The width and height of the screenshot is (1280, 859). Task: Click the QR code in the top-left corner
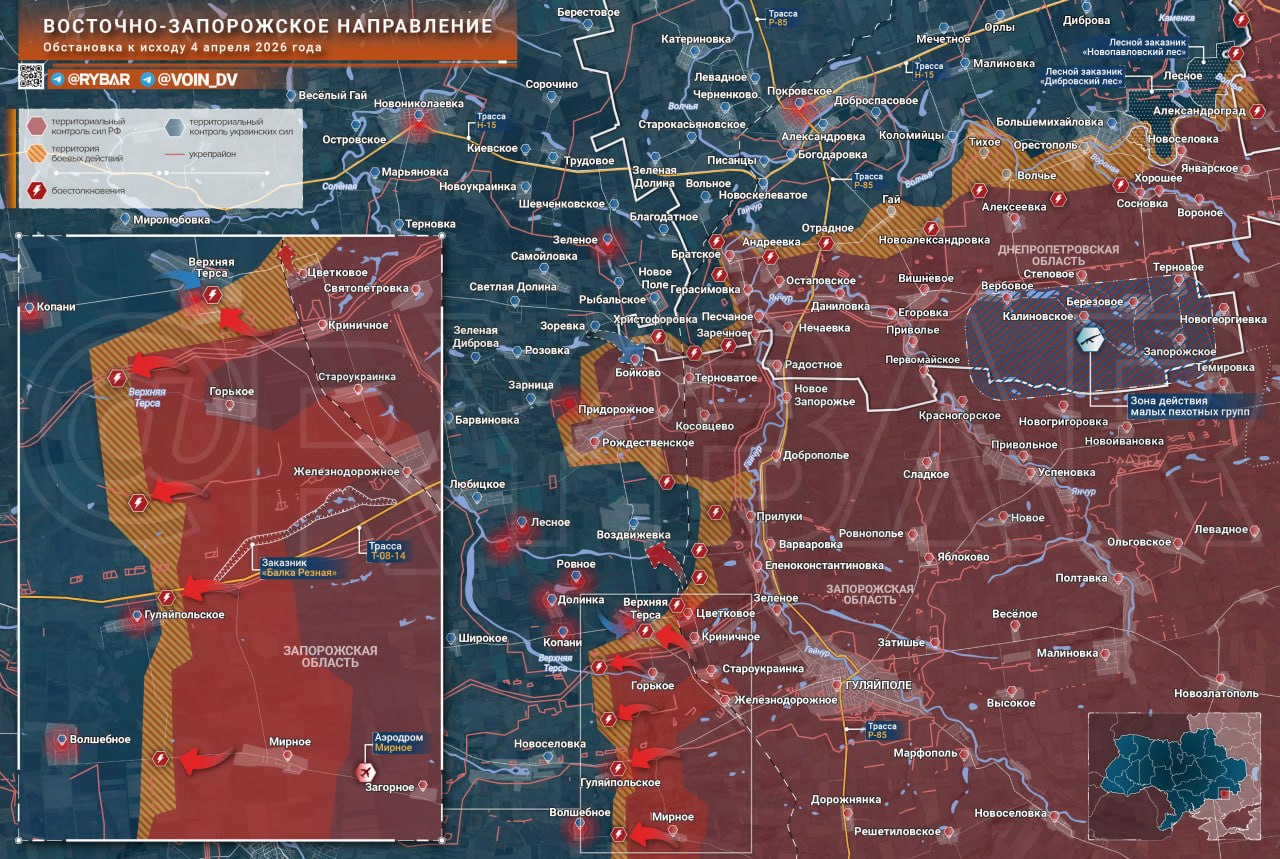tap(32, 75)
